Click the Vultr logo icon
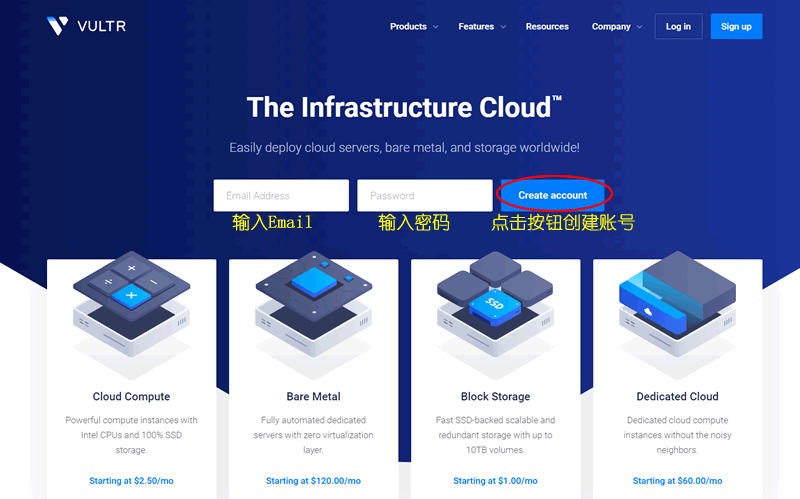800x499 pixels. (x=57, y=26)
